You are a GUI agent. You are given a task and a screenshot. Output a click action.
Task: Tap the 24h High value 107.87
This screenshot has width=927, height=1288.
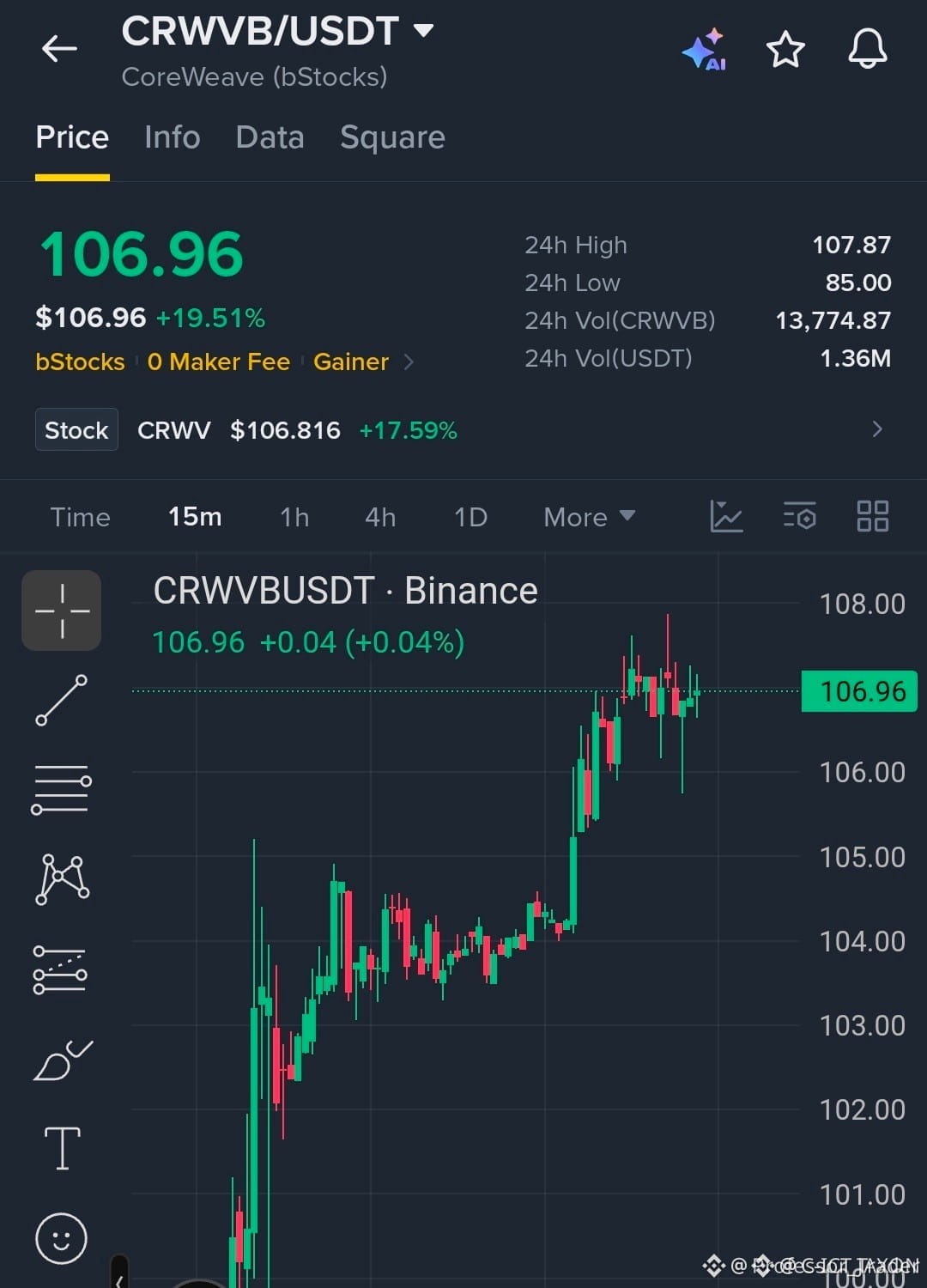click(851, 245)
